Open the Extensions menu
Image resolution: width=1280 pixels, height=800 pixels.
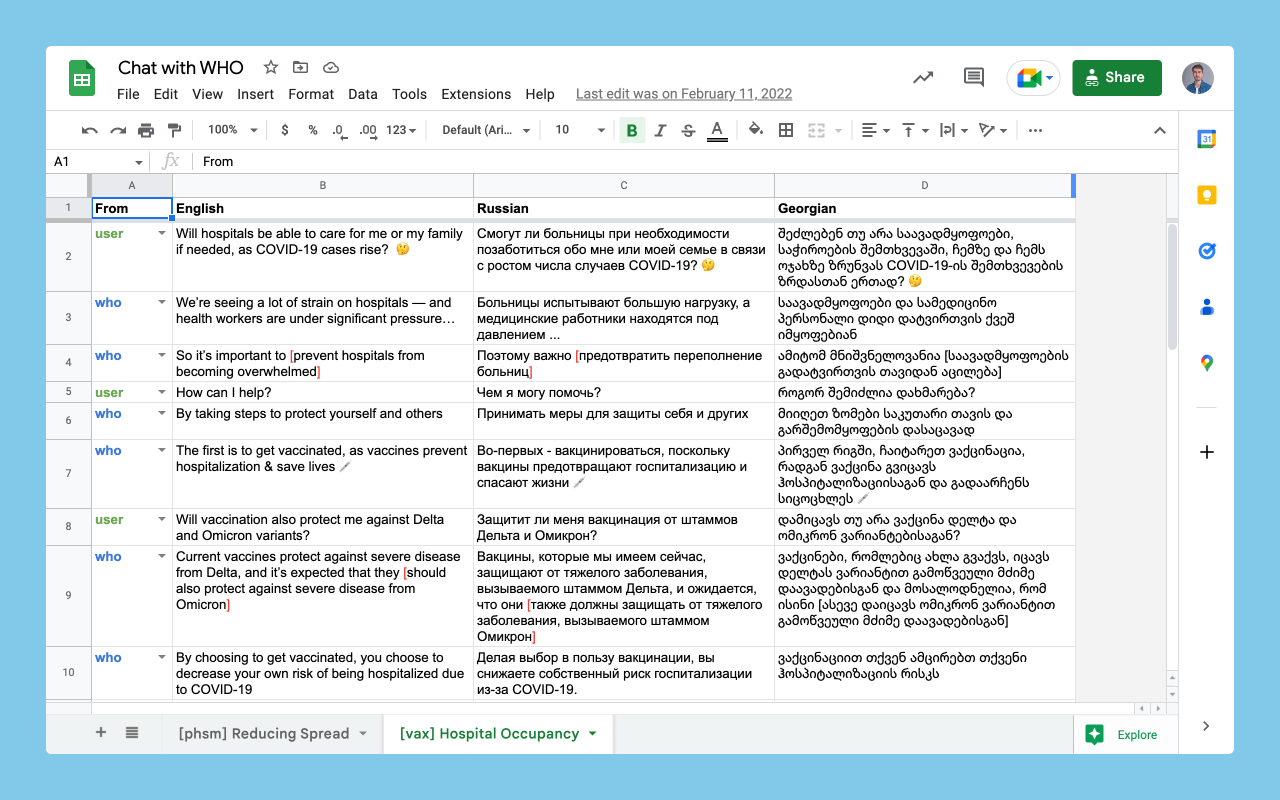pos(476,94)
